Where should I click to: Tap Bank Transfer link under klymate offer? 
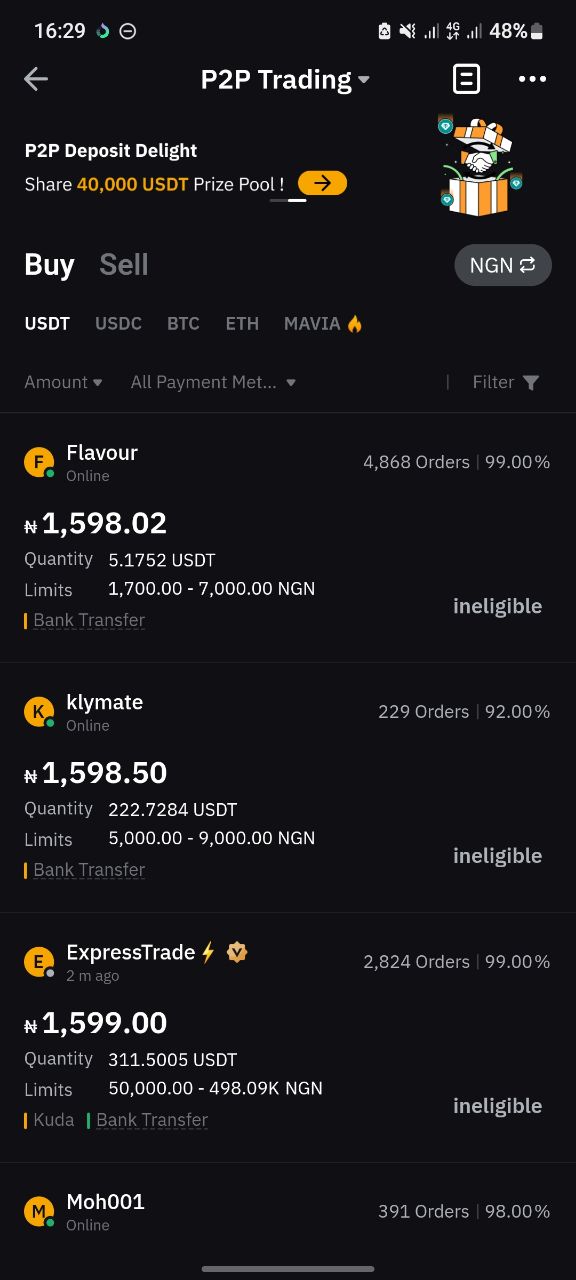(x=89, y=870)
